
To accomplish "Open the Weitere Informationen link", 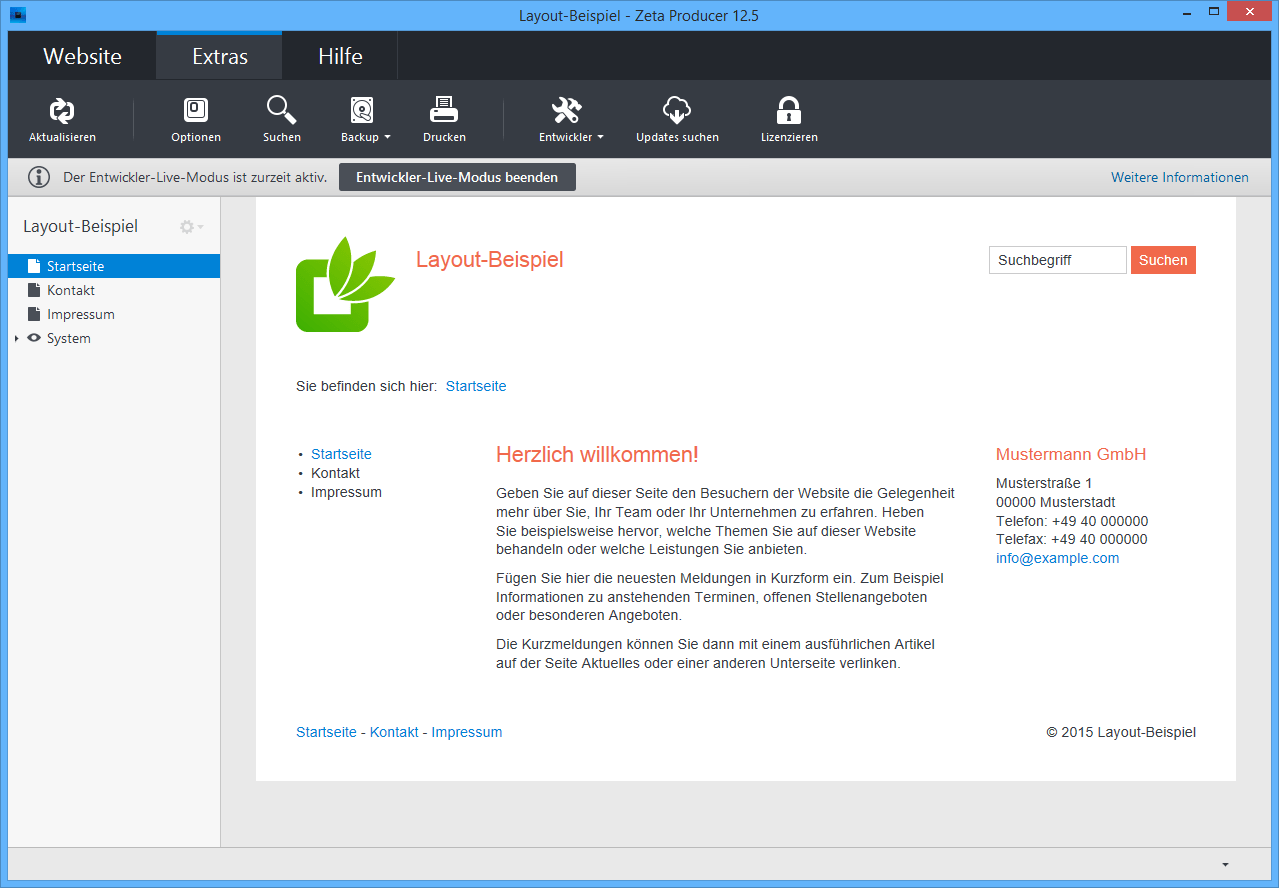I will 1179,178.
